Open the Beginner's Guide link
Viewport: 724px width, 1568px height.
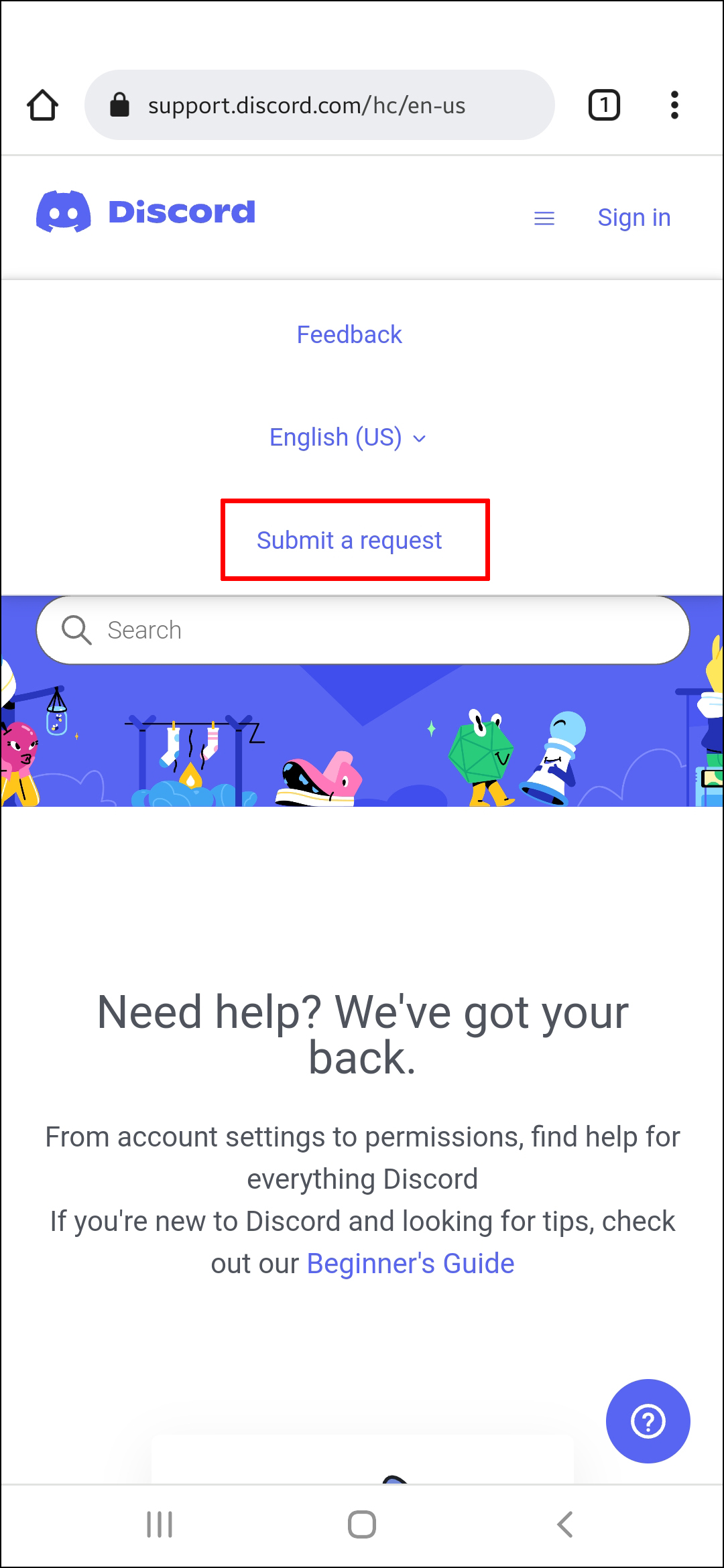(410, 1264)
